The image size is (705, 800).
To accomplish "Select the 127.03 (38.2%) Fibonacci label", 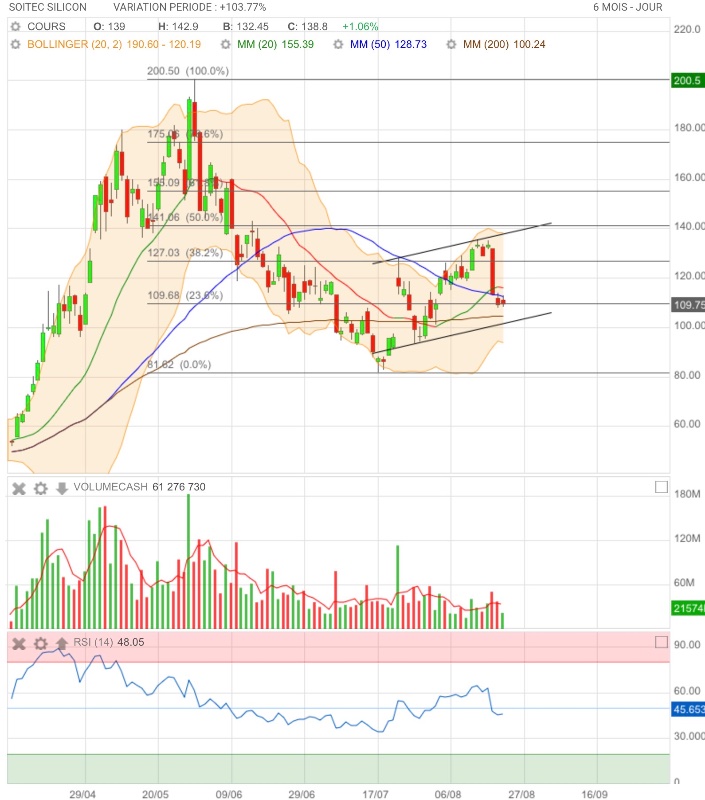I will [x=185, y=253].
